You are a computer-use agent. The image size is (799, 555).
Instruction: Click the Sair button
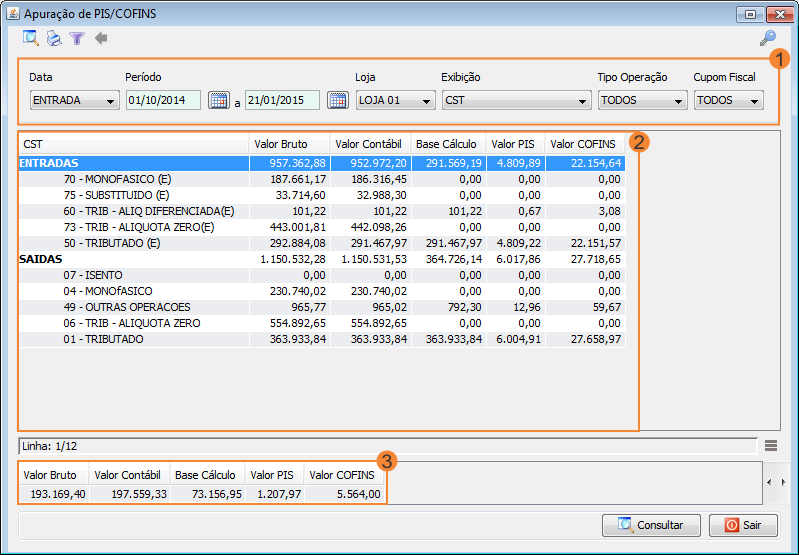[x=743, y=525]
